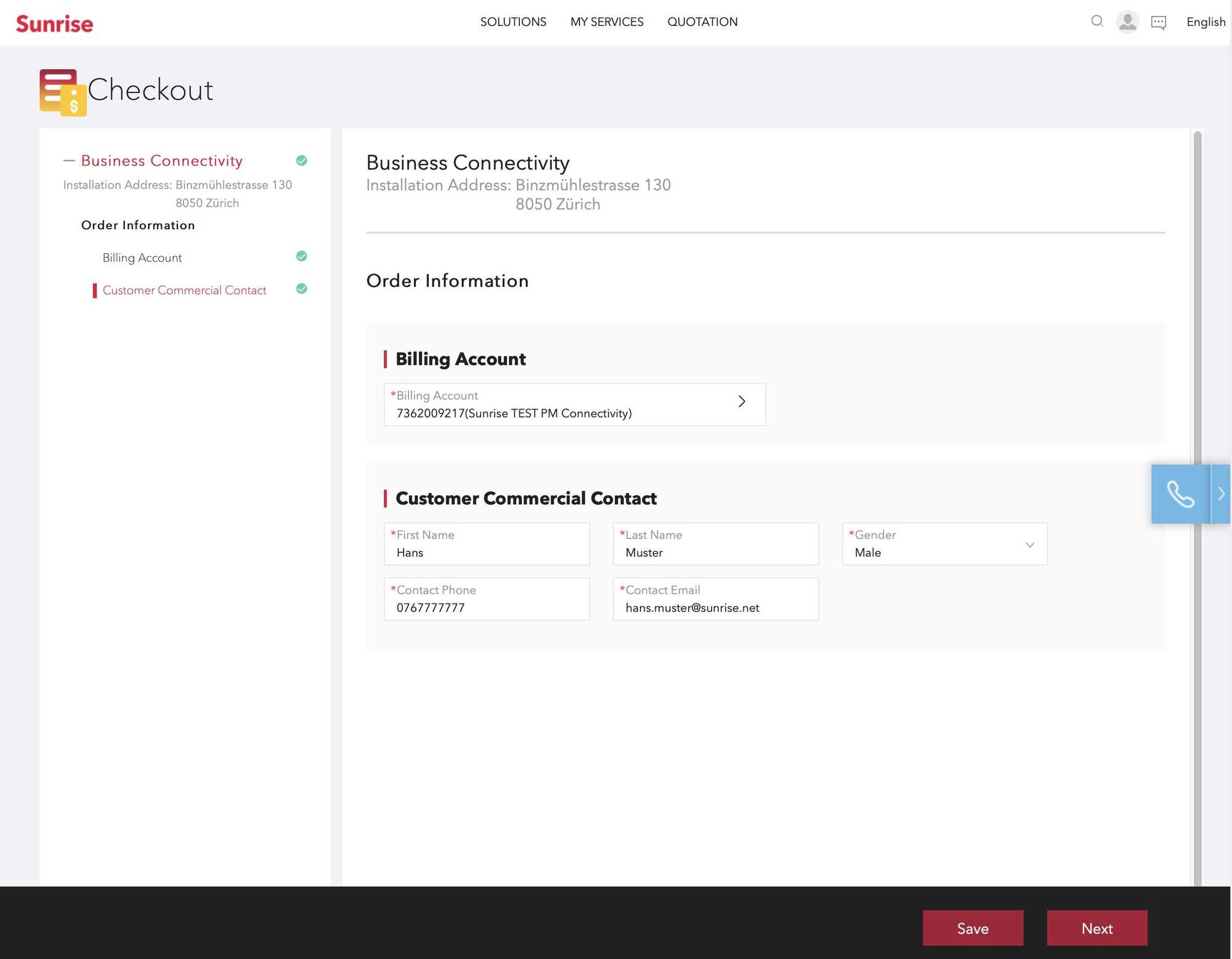Click the Checkout invoice icon
This screenshot has width=1232, height=959.
[x=63, y=92]
